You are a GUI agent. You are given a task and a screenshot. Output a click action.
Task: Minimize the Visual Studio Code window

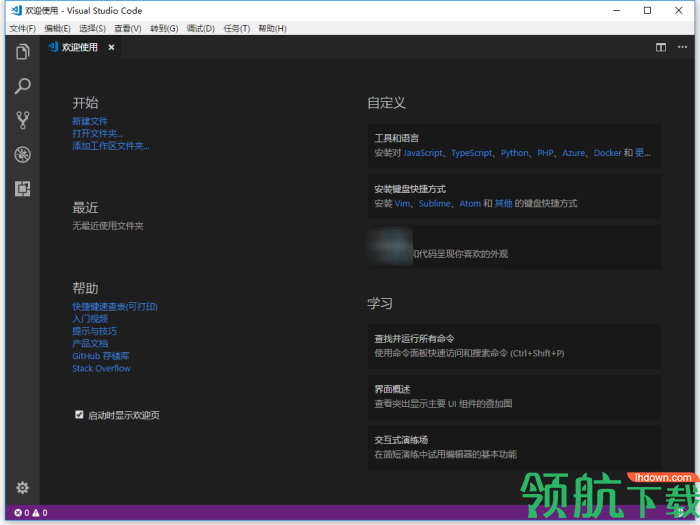(x=617, y=10)
